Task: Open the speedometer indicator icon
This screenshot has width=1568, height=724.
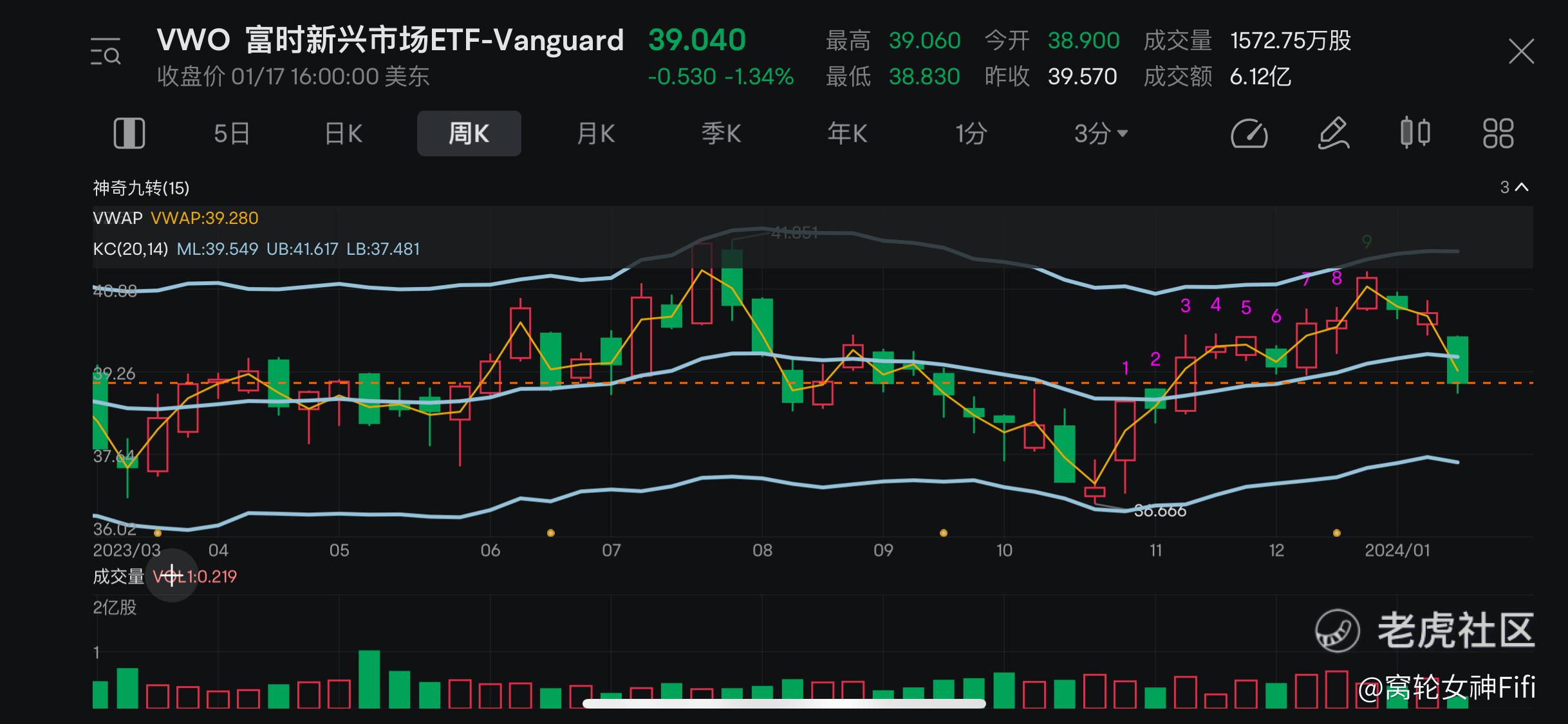Action: pyautogui.click(x=1249, y=134)
